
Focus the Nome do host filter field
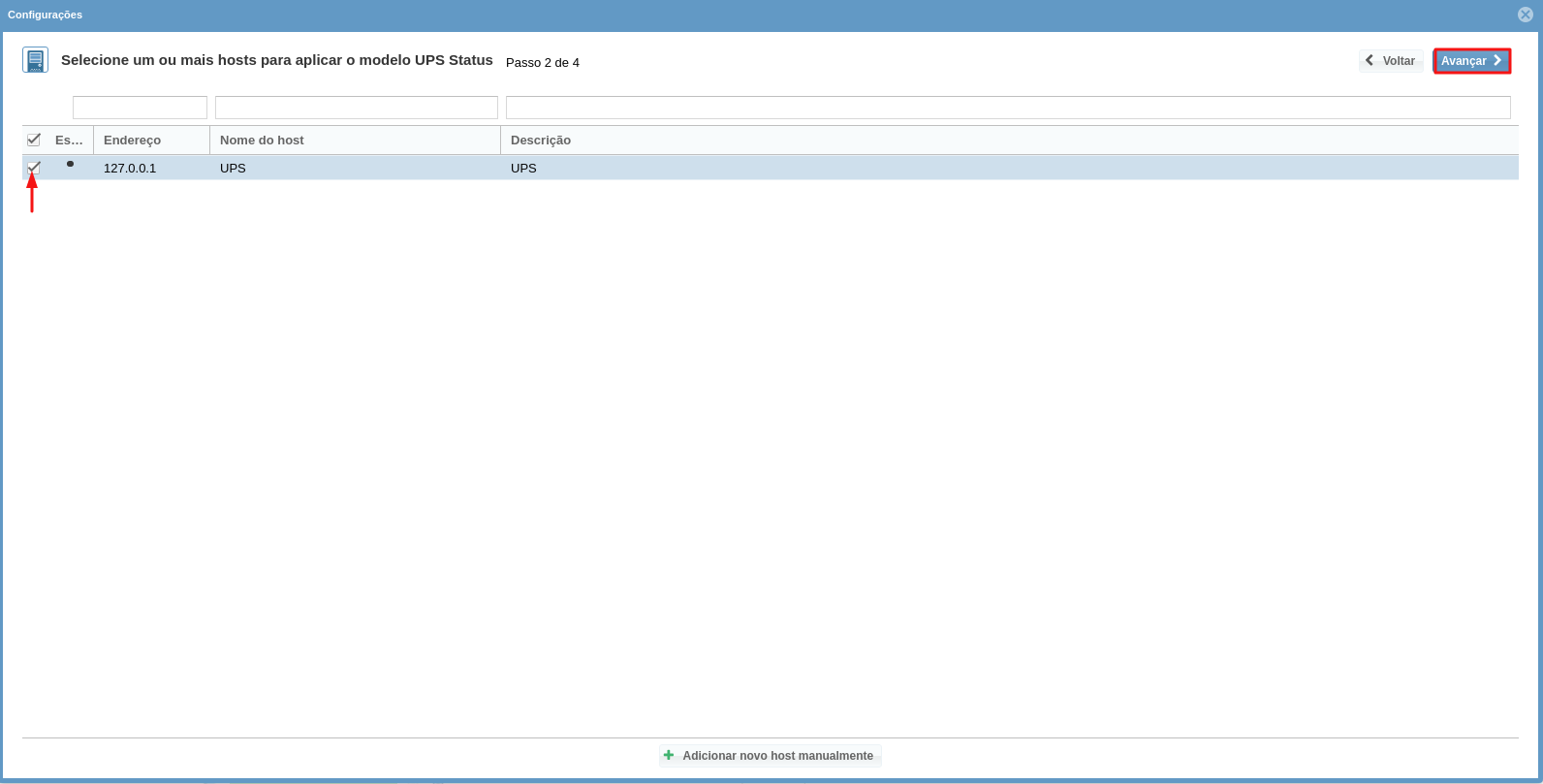[356, 108]
